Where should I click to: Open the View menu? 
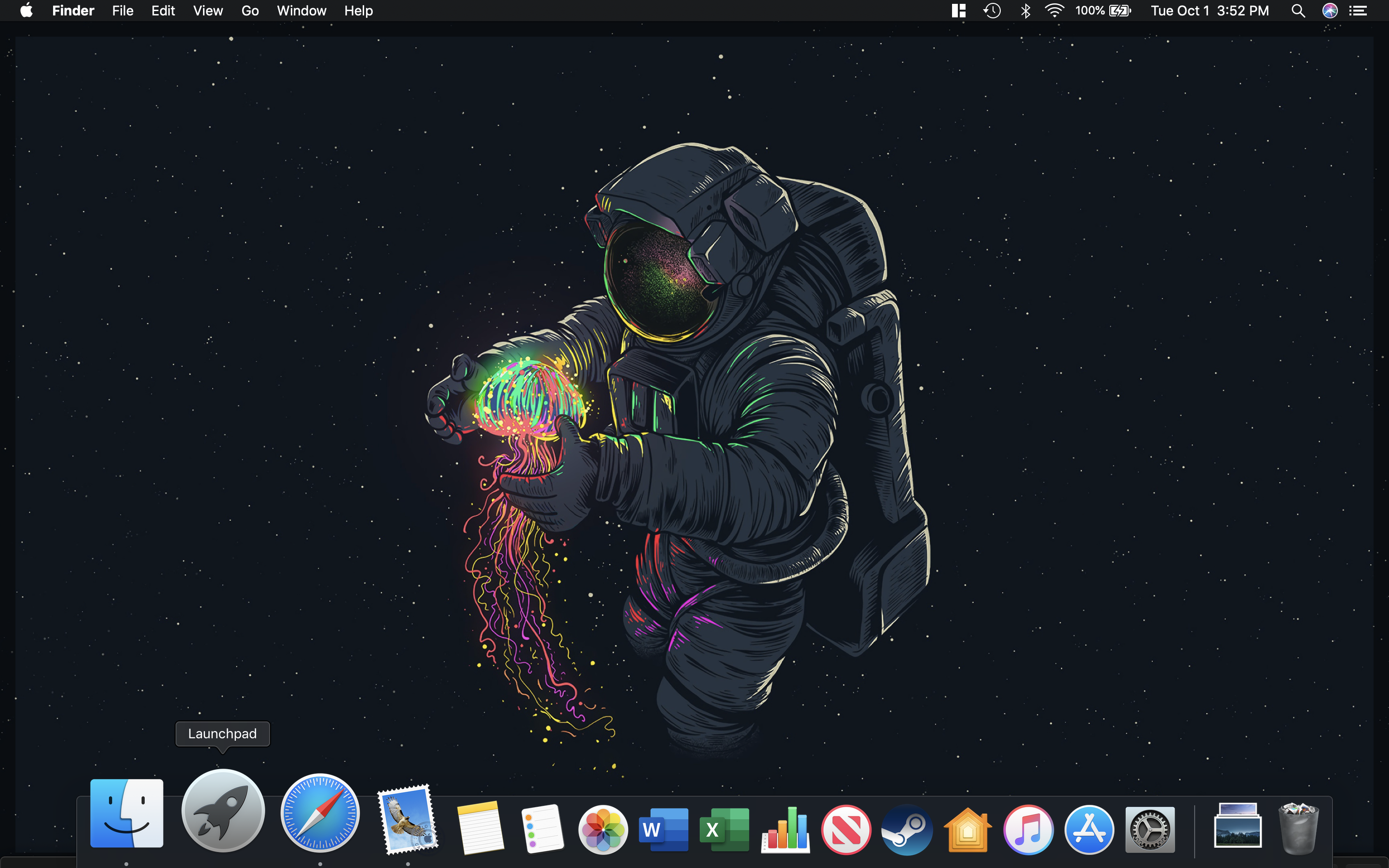[x=208, y=10]
